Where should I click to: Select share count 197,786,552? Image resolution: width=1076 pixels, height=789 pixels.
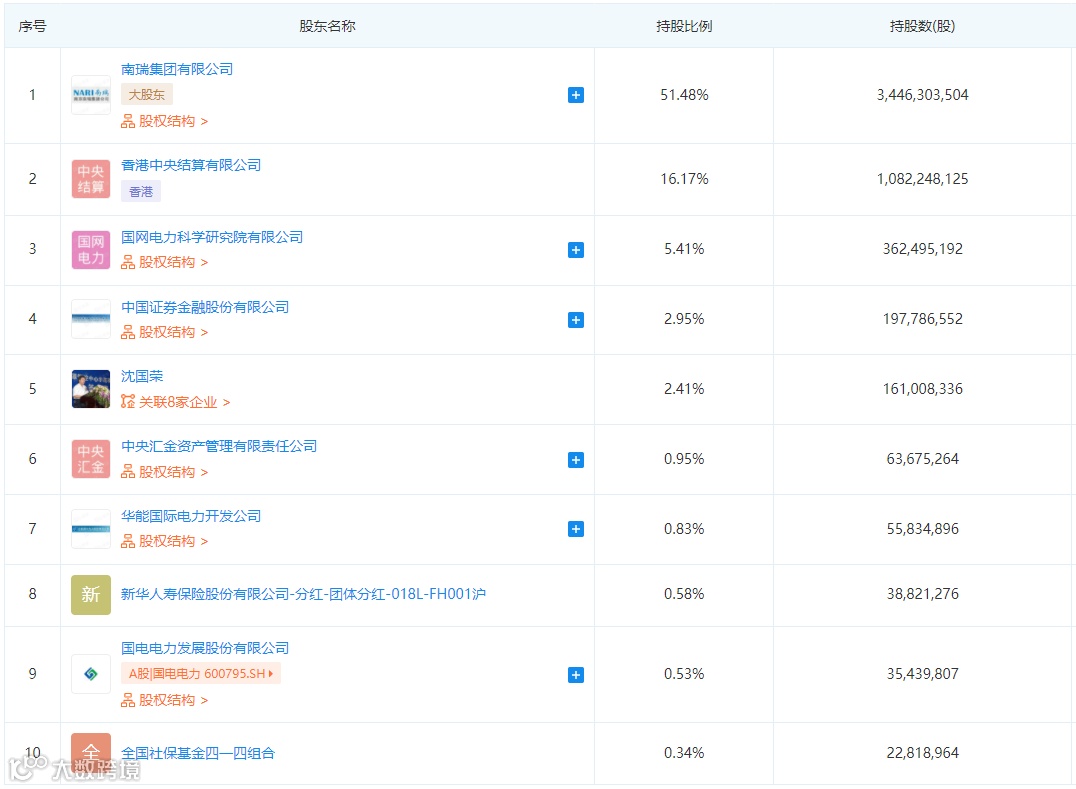point(922,319)
